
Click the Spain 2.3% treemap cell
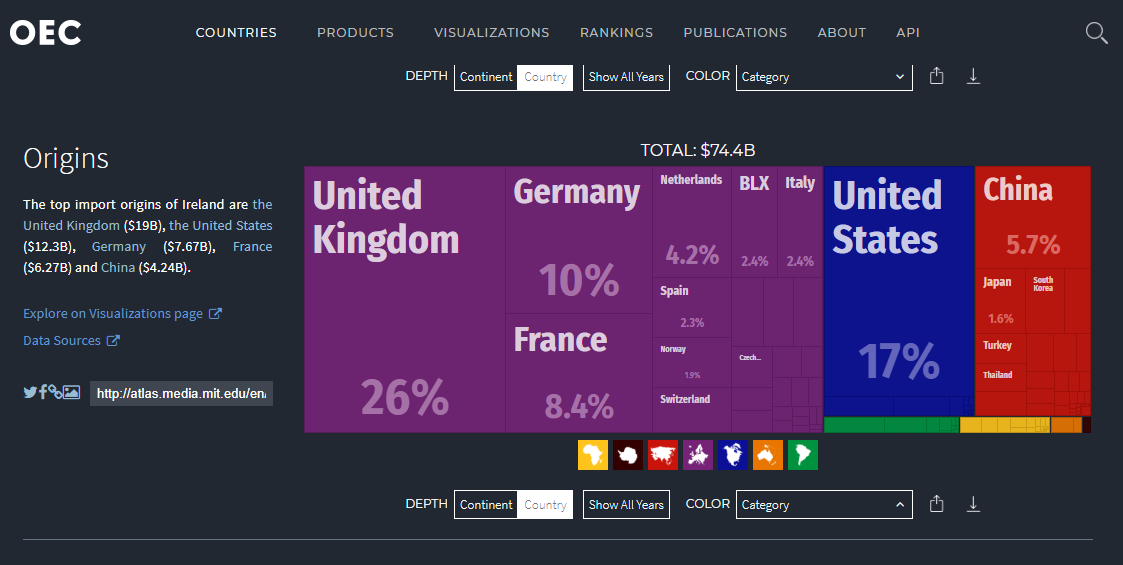click(692, 307)
